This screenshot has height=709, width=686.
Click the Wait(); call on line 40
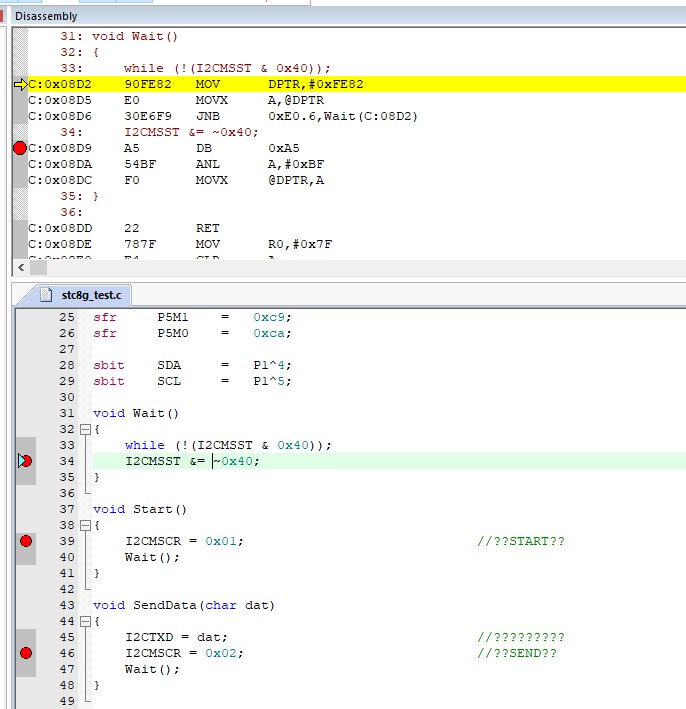[x=152, y=557]
